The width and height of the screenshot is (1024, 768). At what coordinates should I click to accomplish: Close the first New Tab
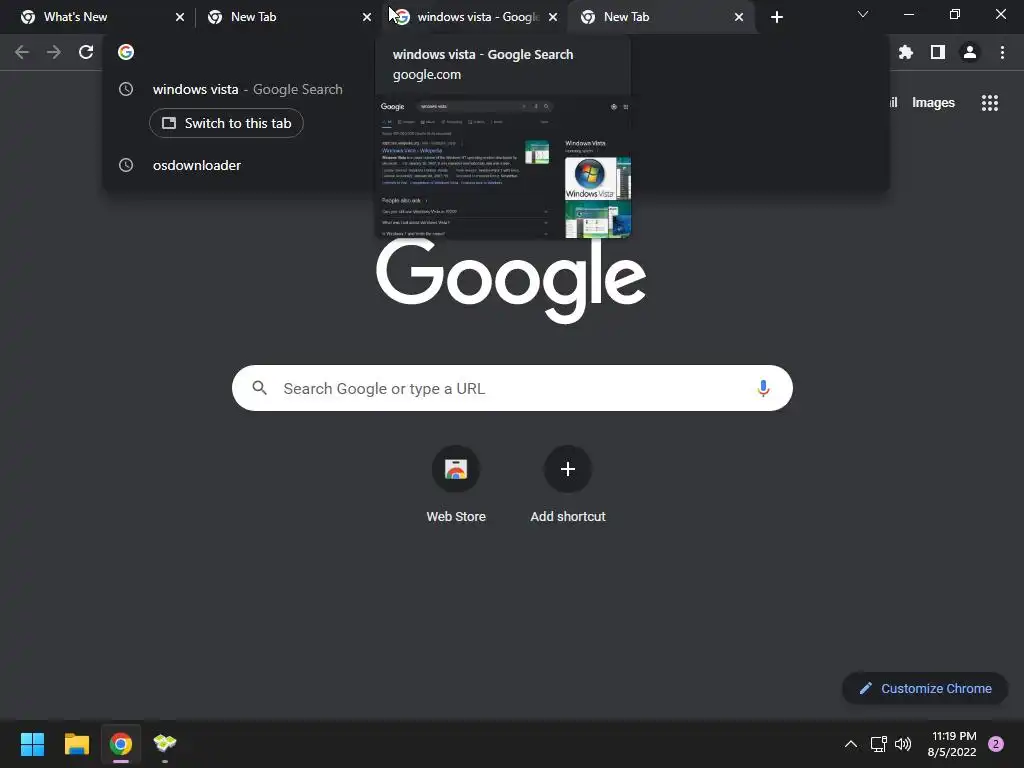coord(367,17)
